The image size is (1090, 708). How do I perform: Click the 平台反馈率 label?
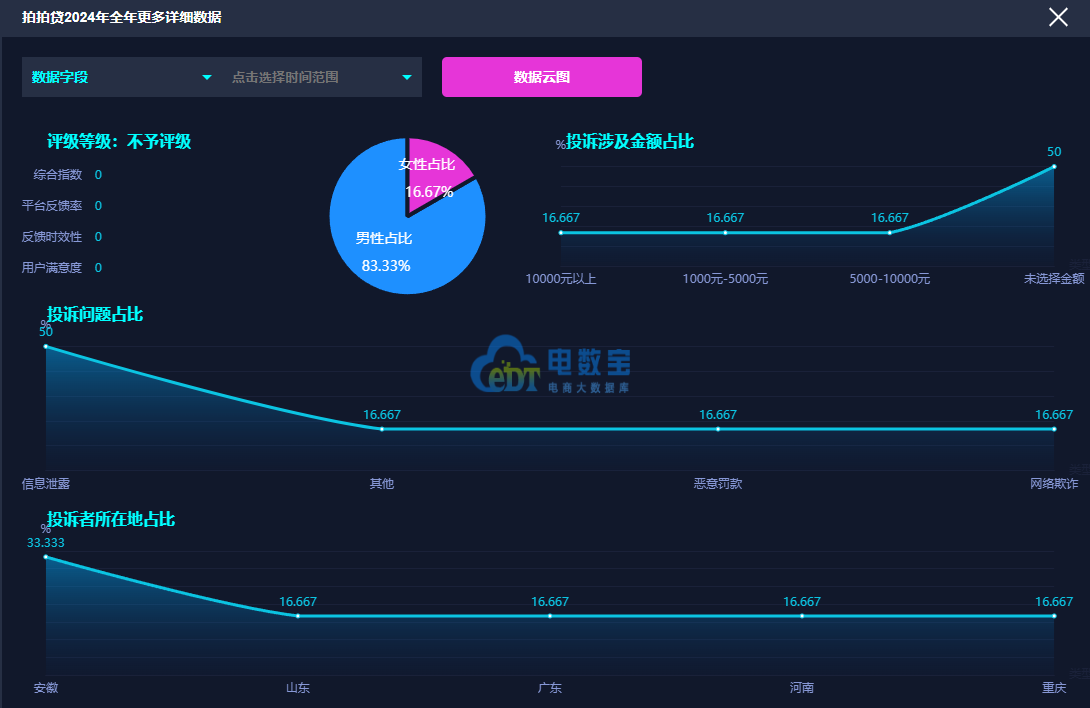tap(52, 206)
